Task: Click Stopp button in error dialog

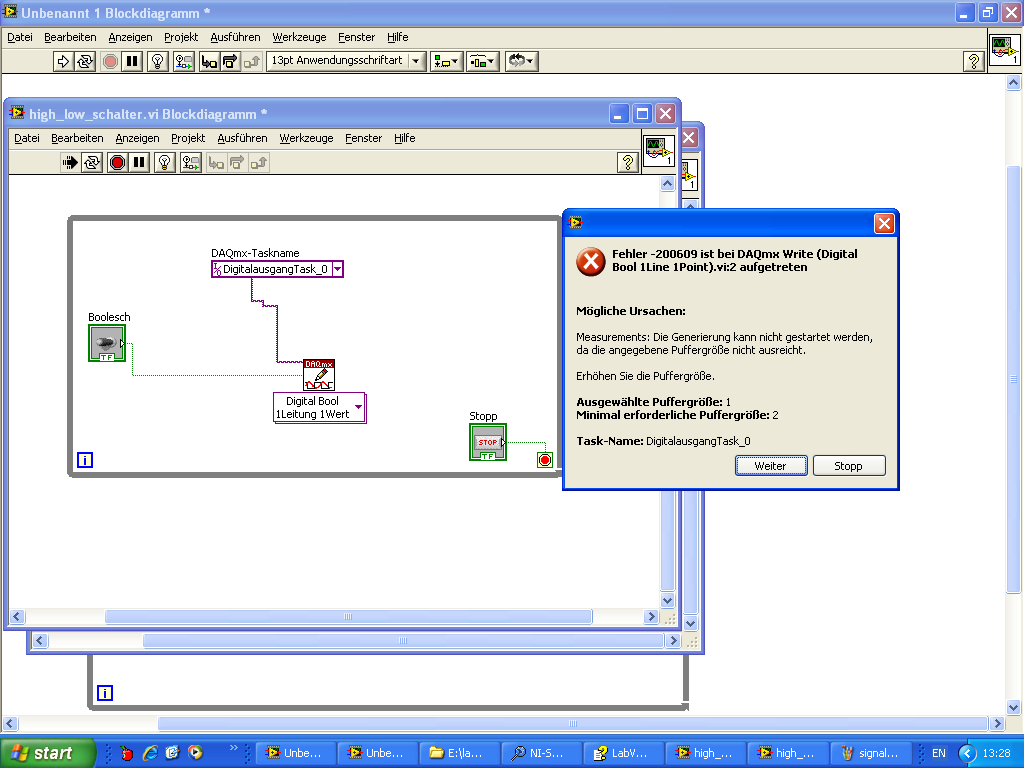Action: pyautogui.click(x=848, y=466)
